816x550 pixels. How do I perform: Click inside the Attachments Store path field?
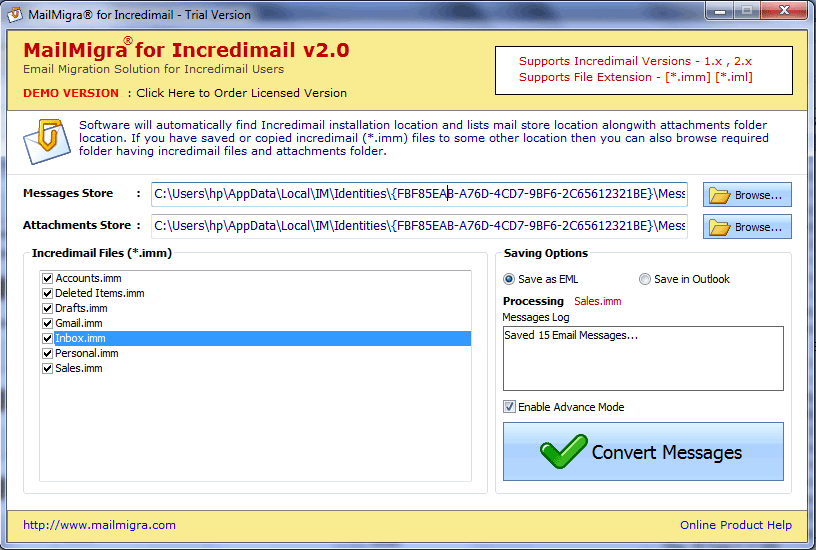[x=419, y=226]
